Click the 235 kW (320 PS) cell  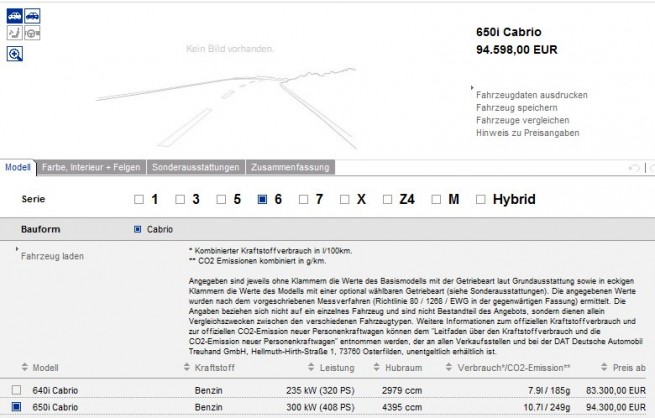(320, 390)
